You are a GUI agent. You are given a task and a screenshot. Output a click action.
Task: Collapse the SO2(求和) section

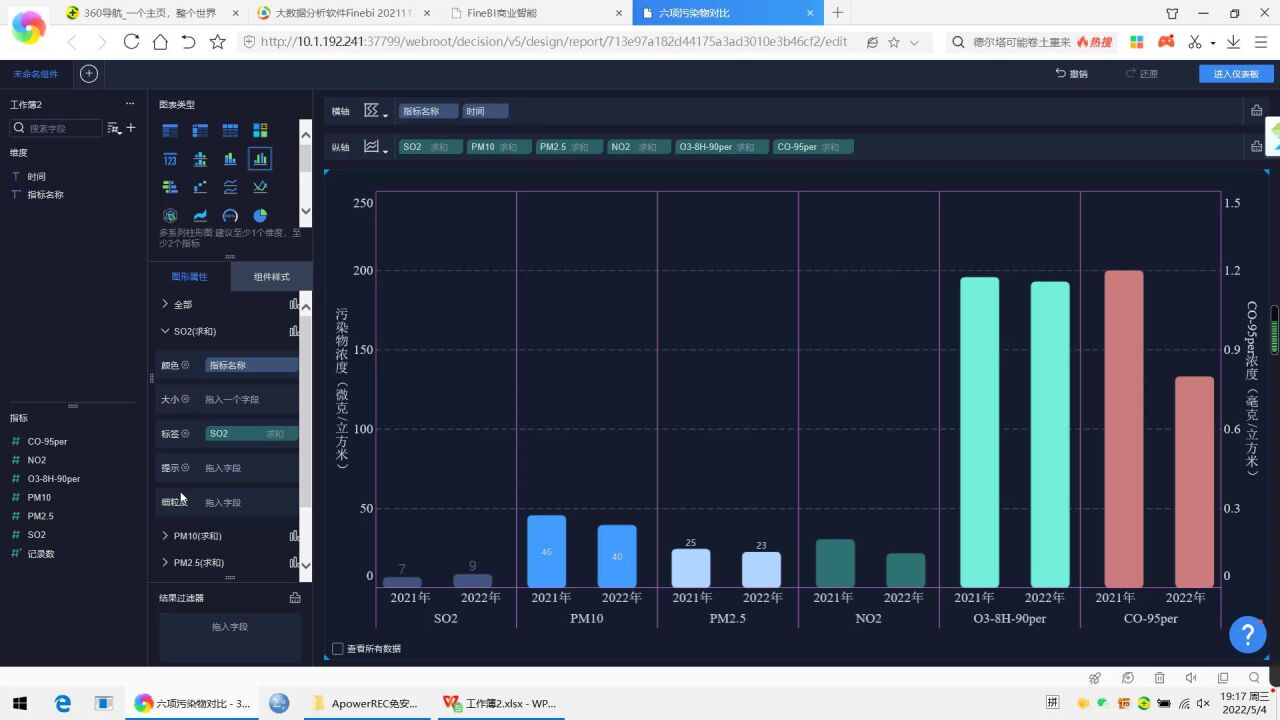point(165,331)
